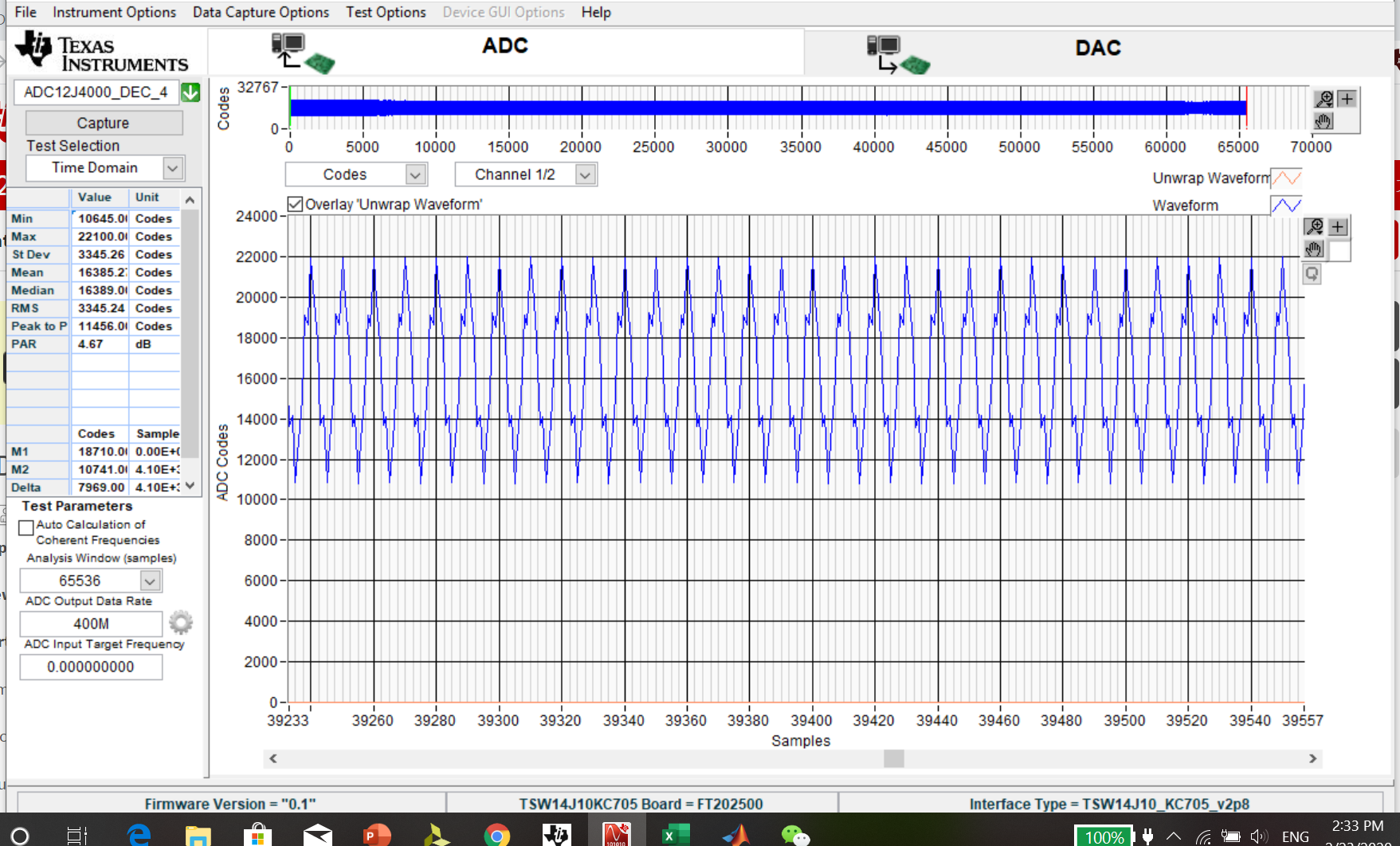Select zoom tool on overview graph
The image size is (1400, 846).
1324,99
